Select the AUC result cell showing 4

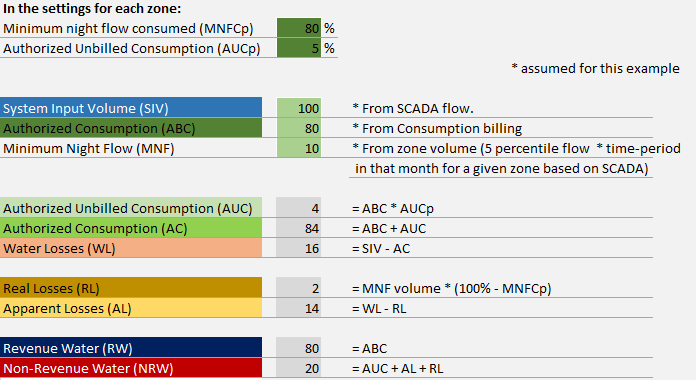click(298, 208)
